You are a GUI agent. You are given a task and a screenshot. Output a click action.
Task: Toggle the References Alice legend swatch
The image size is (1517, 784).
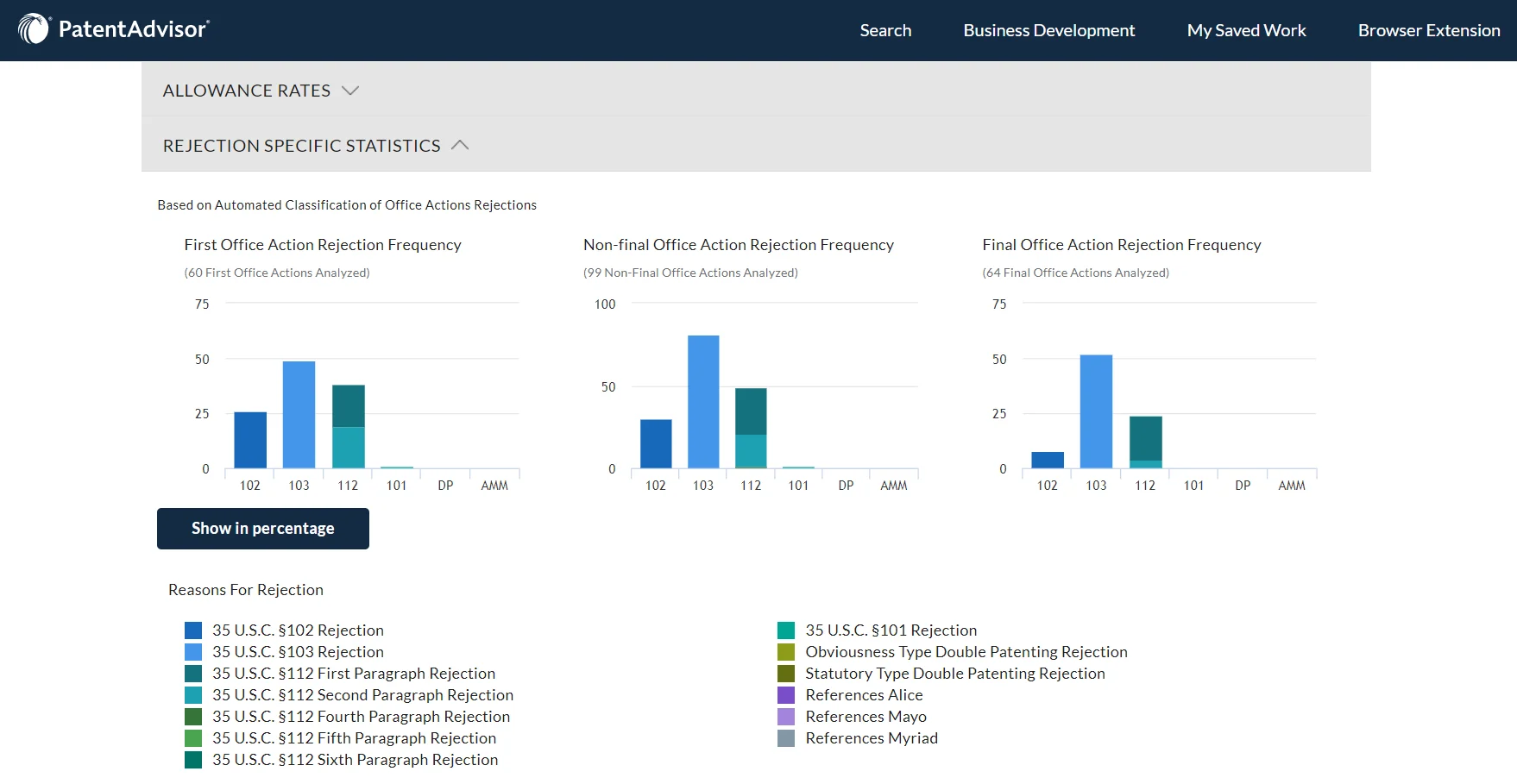coord(786,695)
